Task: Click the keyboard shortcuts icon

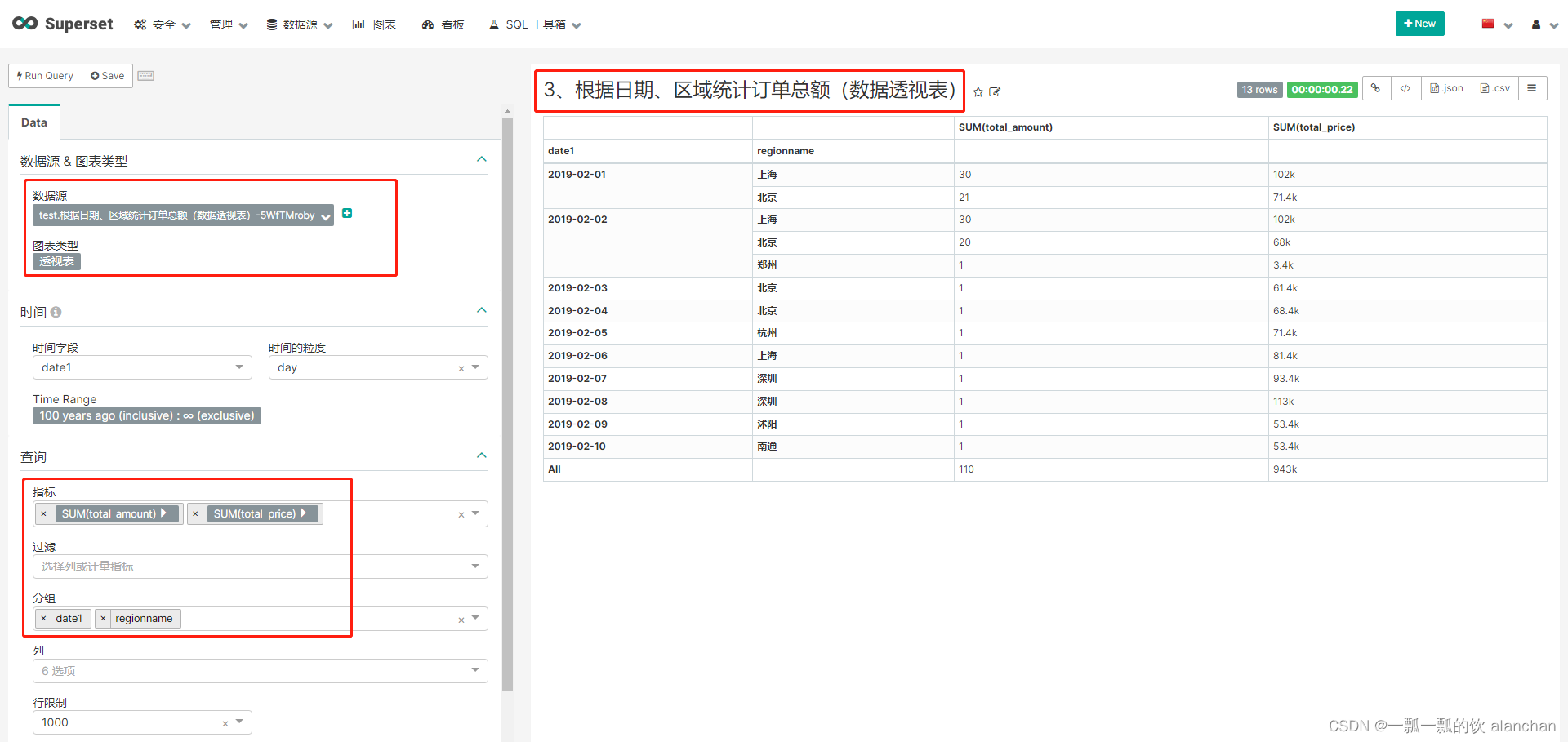Action: (x=146, y=76)
